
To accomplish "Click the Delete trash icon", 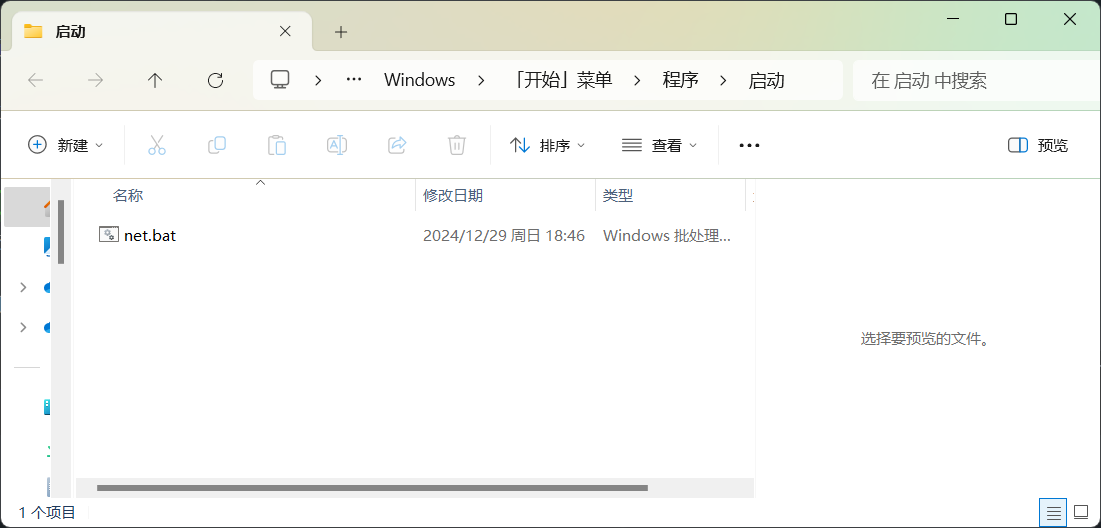I will [457, 145].
